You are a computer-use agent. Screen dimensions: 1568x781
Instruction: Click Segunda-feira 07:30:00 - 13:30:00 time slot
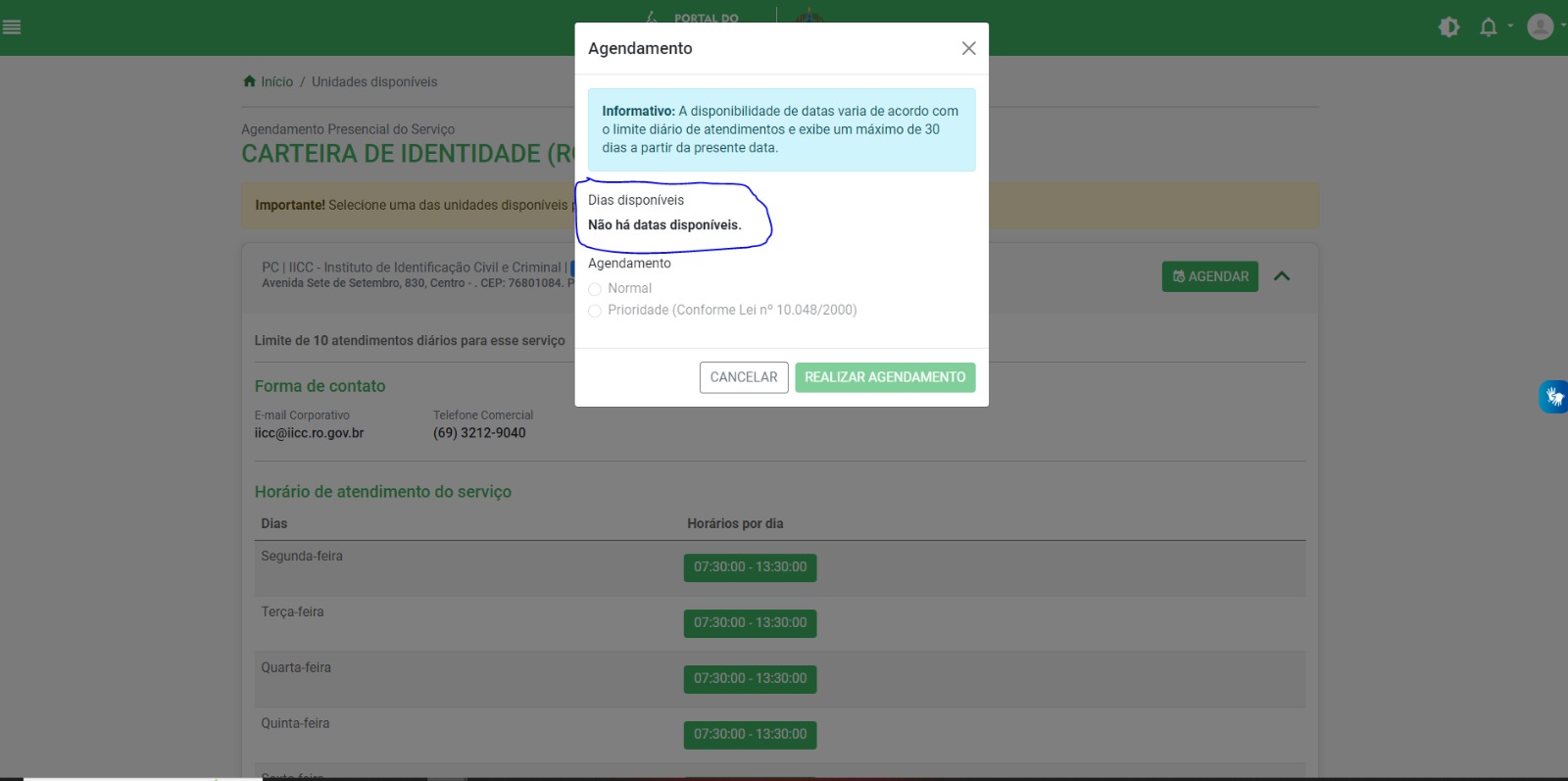[x=750, y=567]
